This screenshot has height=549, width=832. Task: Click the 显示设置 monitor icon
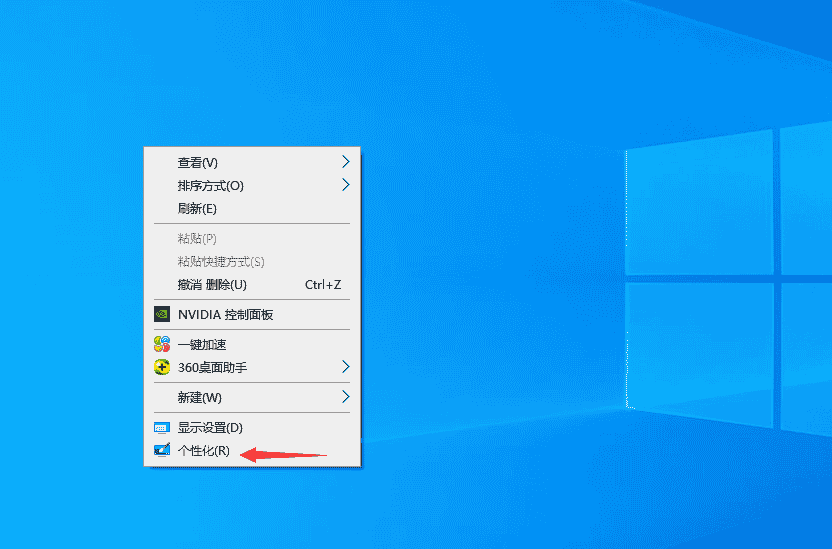point(161,427)
